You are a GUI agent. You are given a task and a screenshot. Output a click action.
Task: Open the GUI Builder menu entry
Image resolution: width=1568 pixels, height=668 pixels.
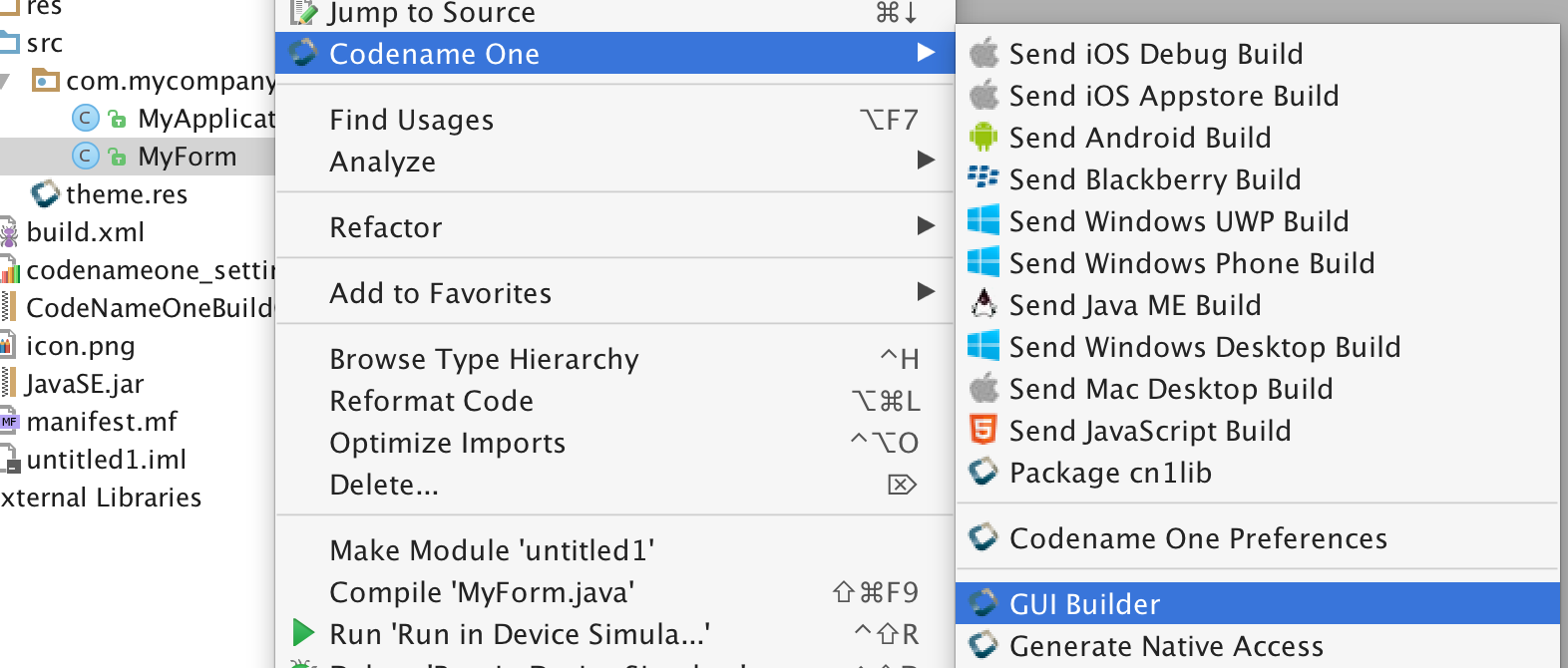tap(1084, 603)
